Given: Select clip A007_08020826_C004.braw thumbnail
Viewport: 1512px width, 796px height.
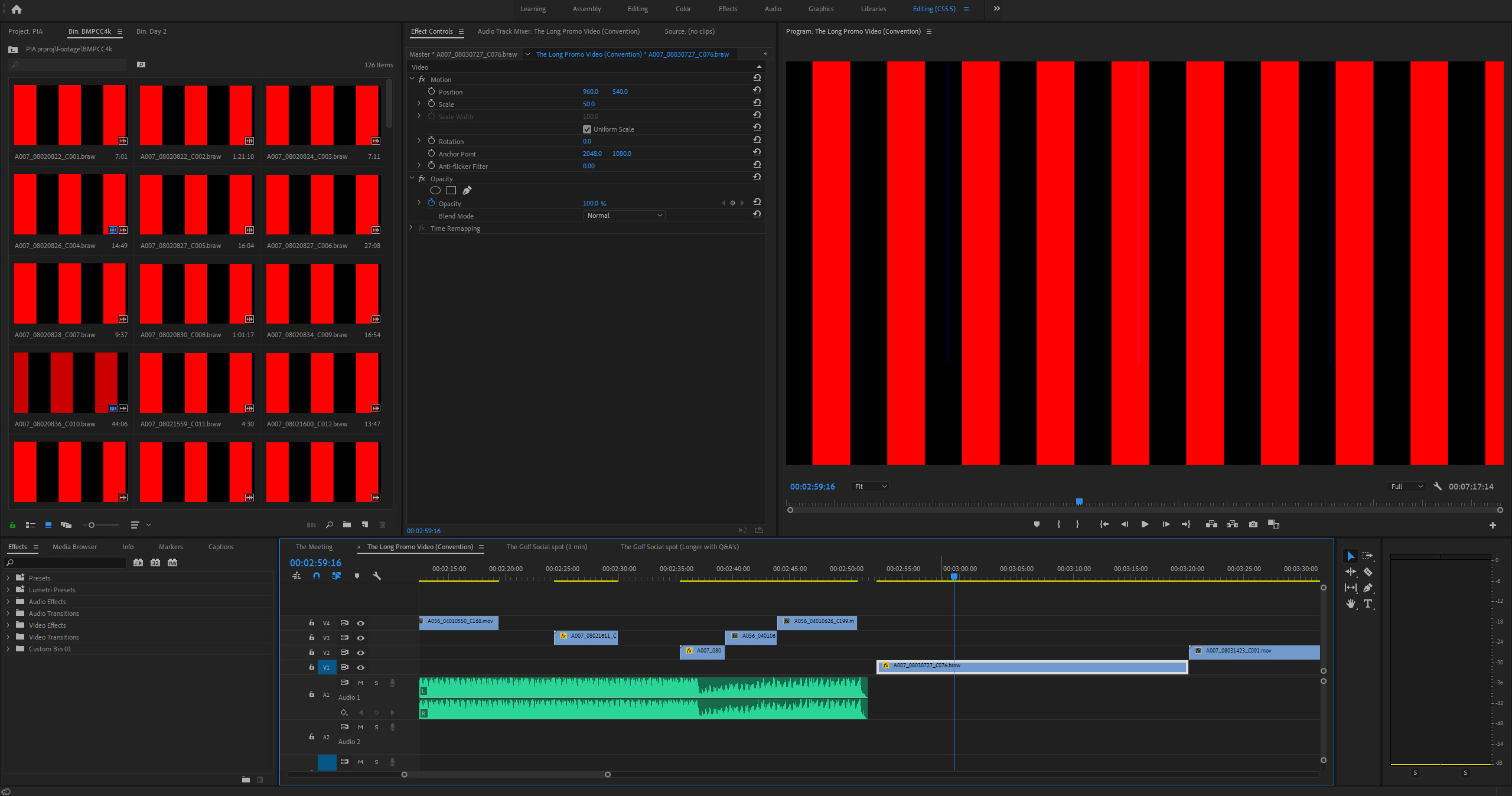Looking at the screenshot, I should point(70,204).
